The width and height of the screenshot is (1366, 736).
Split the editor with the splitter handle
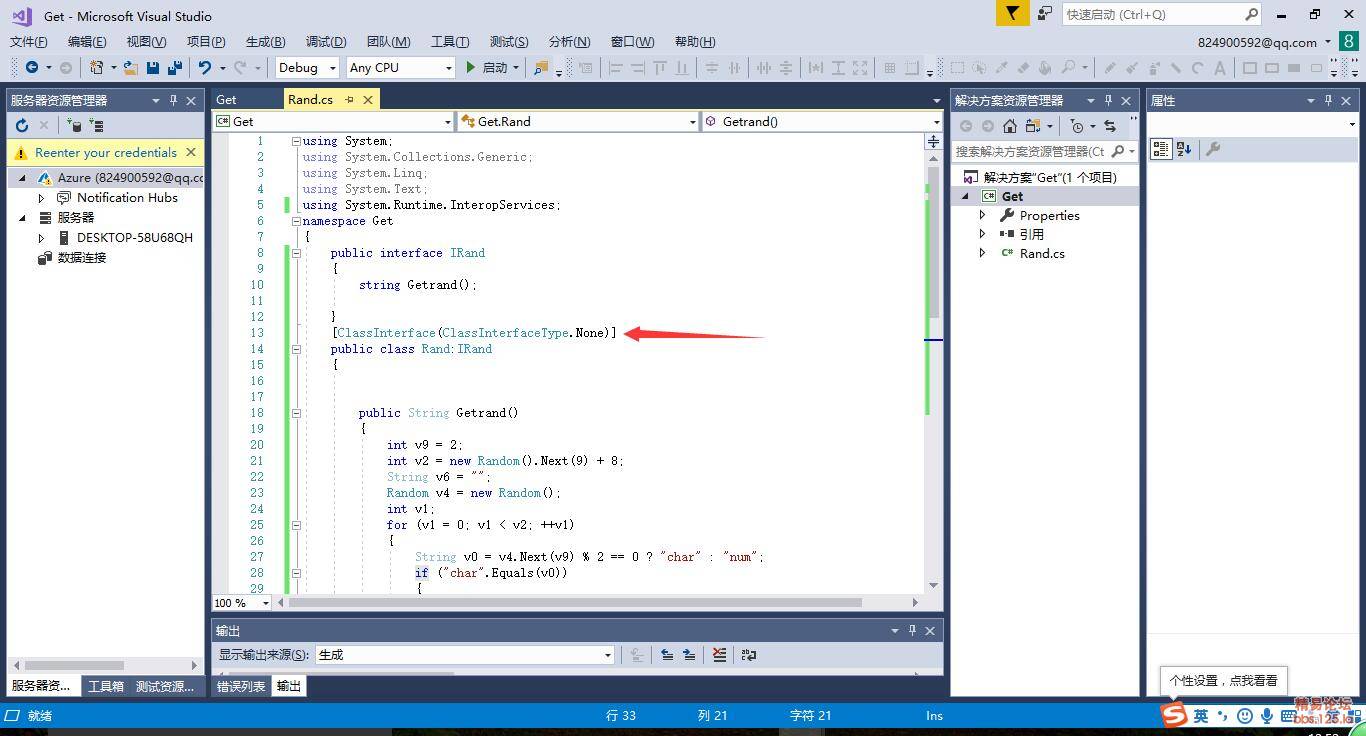click(933, 141)
